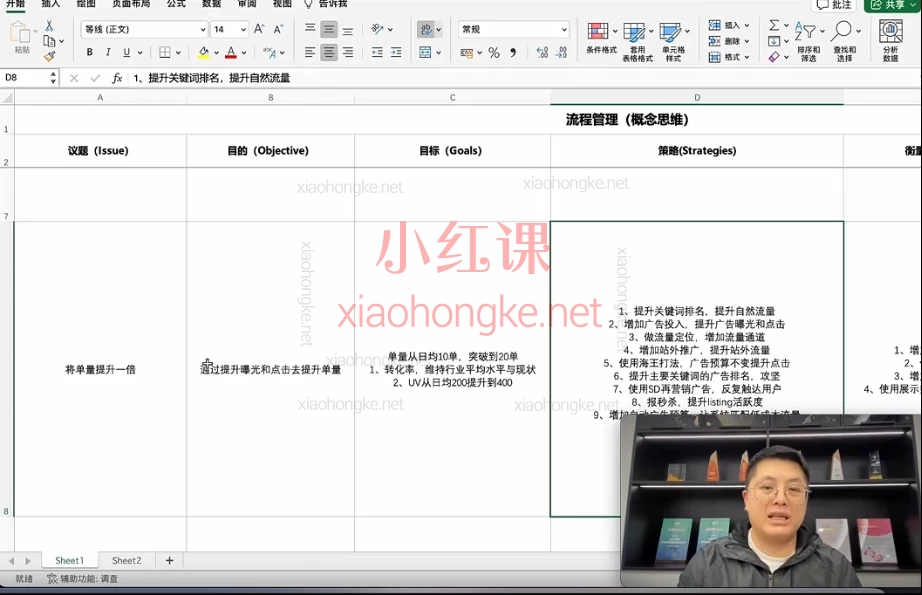Click 辅助功能: 调查 in status bar
This screenshot has width=922, height=595.
[83, 579]
